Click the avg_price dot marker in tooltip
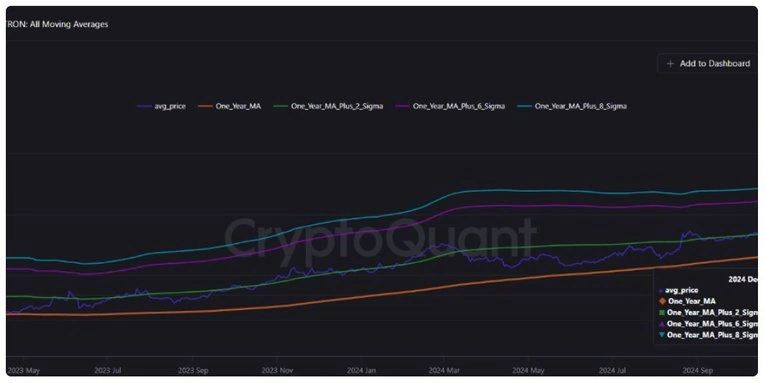 pos(661,291)
